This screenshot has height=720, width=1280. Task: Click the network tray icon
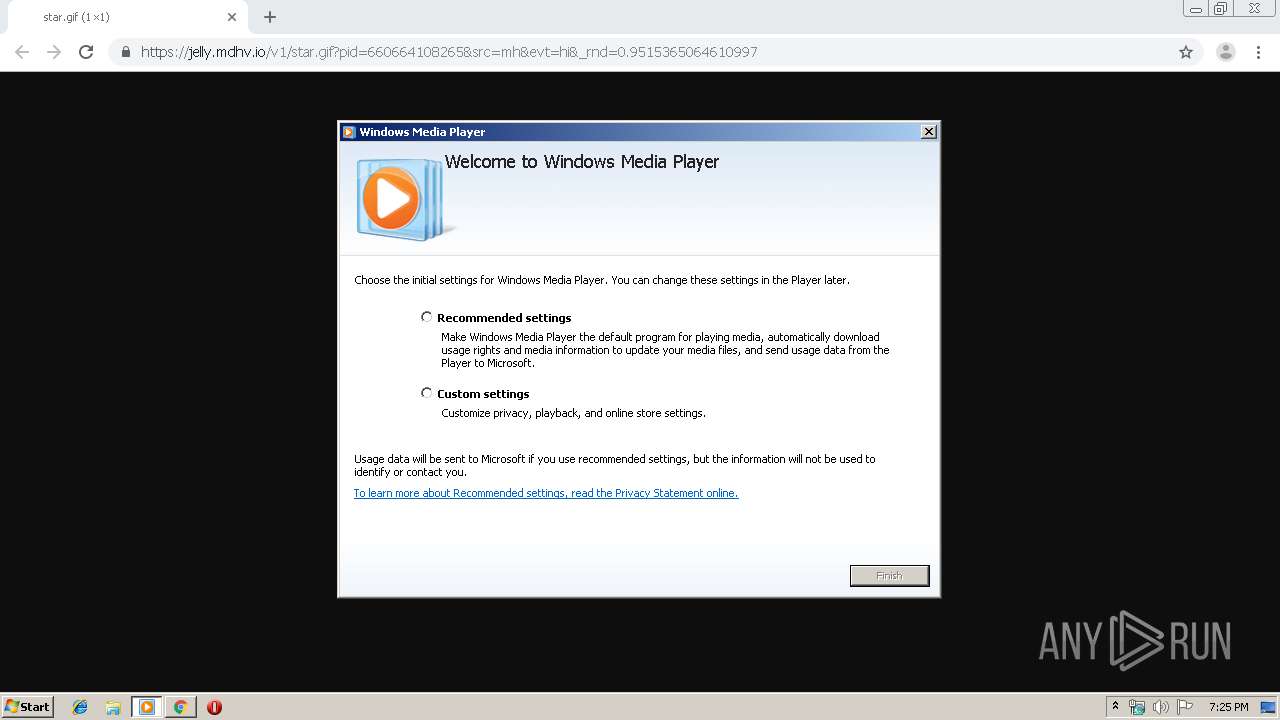point(1137,707)
